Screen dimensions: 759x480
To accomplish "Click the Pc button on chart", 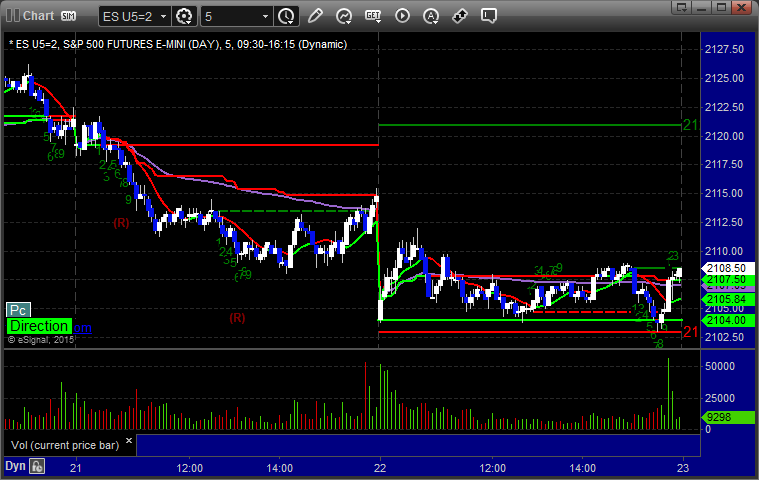I will (x=17, y=310).
